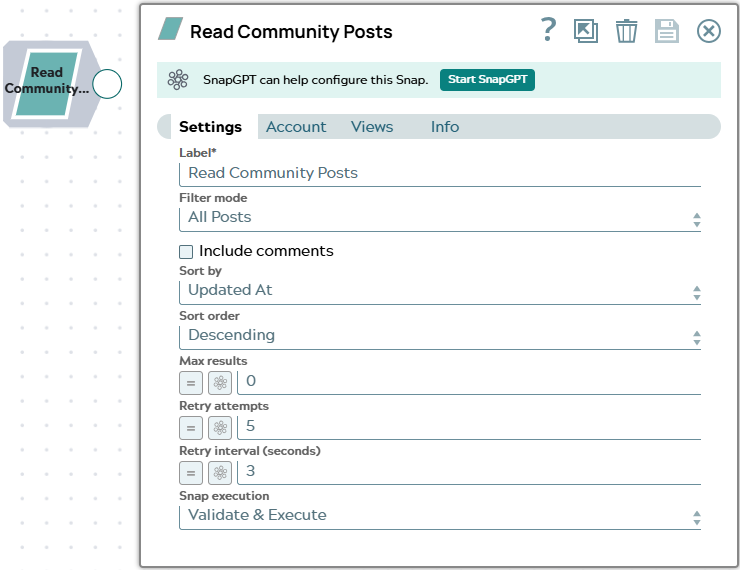
Task: Switch to the Settings tab
Action: tap(210, 127)
